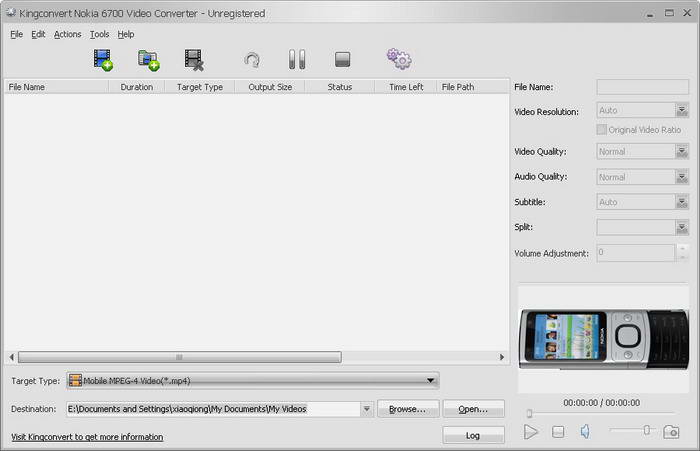Toggle Original Video Ratio checkbox
The width and height of the screenshot is (700, 451).
tap(601, 129)
